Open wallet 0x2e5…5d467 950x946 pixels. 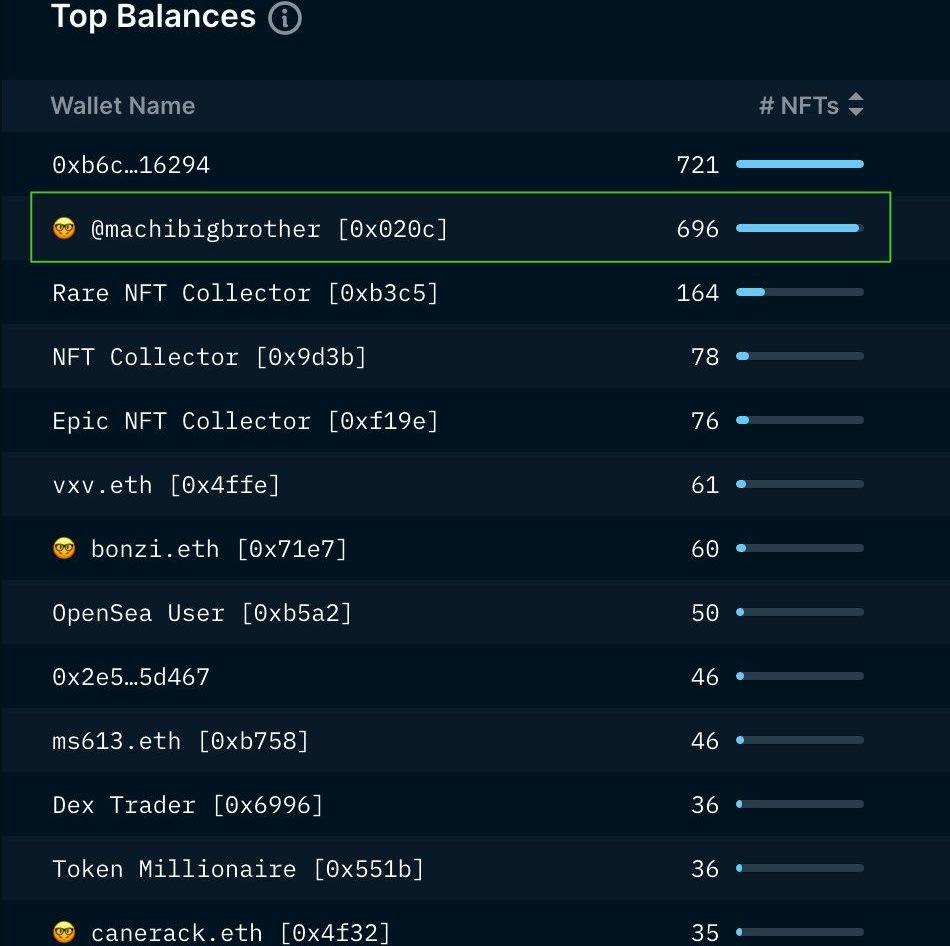click(131, 677)
